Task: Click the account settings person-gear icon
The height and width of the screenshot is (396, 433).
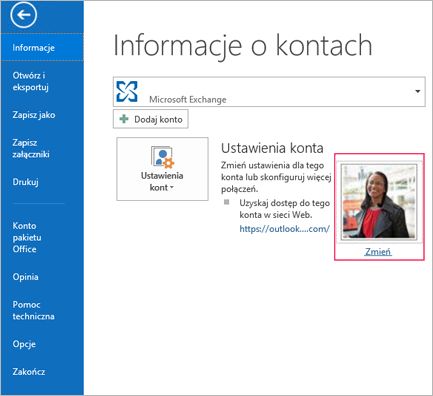Action: tap(162, 156)
